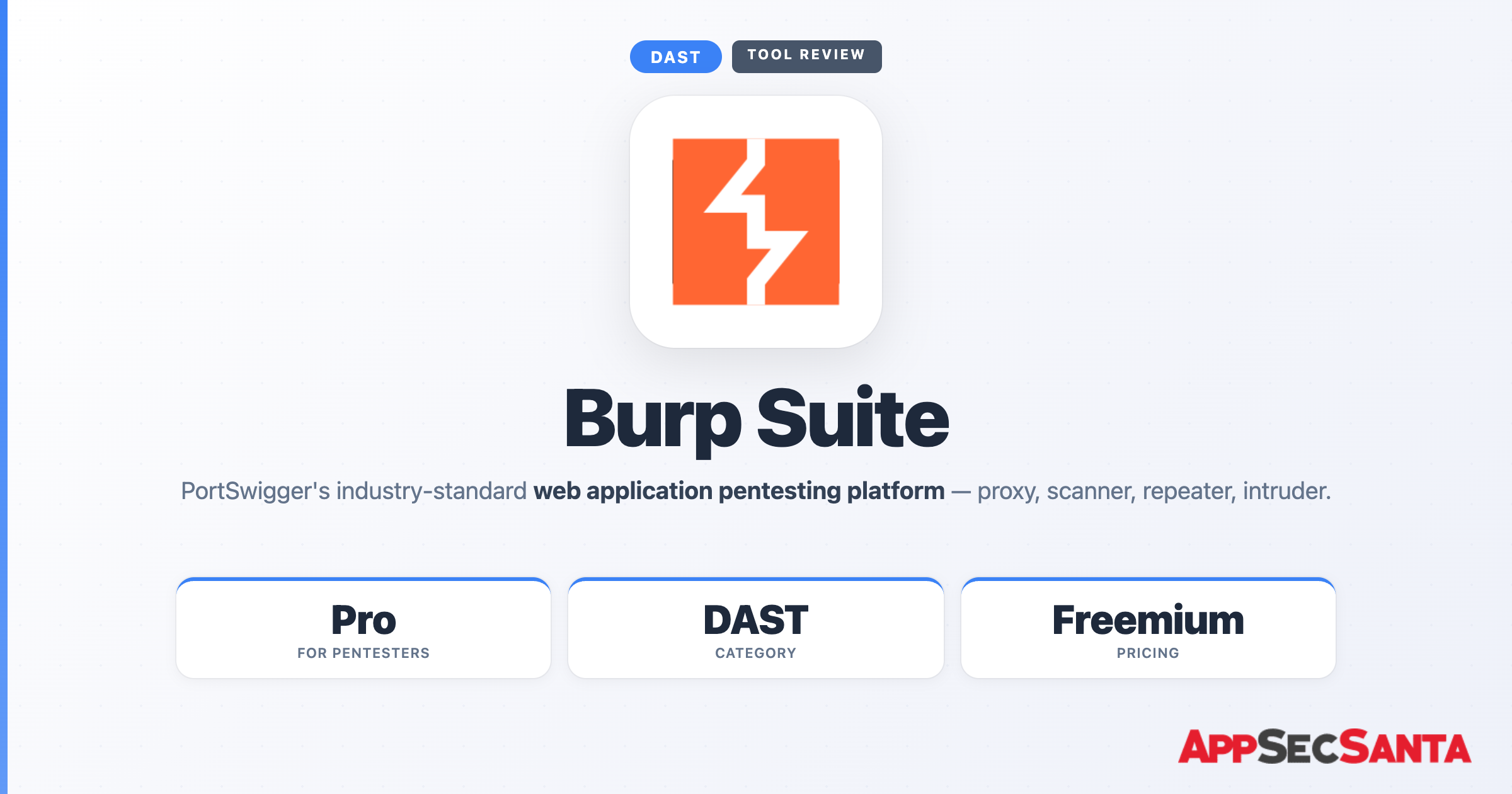Viewport: 1512px width, 794px height.
Task: Click the PortSwigger's industry-standard text
Action: point(353,491)
